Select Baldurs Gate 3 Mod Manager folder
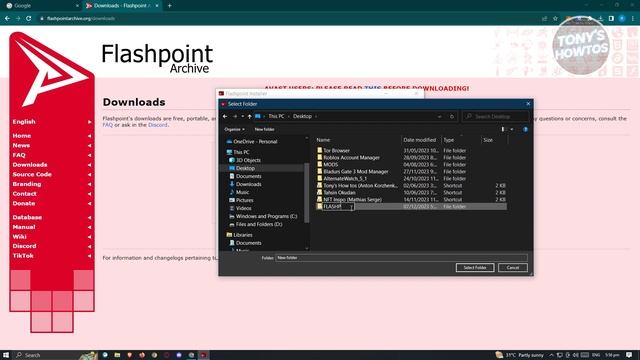Viewport: 640px width, 360px height. pos(356,171)
